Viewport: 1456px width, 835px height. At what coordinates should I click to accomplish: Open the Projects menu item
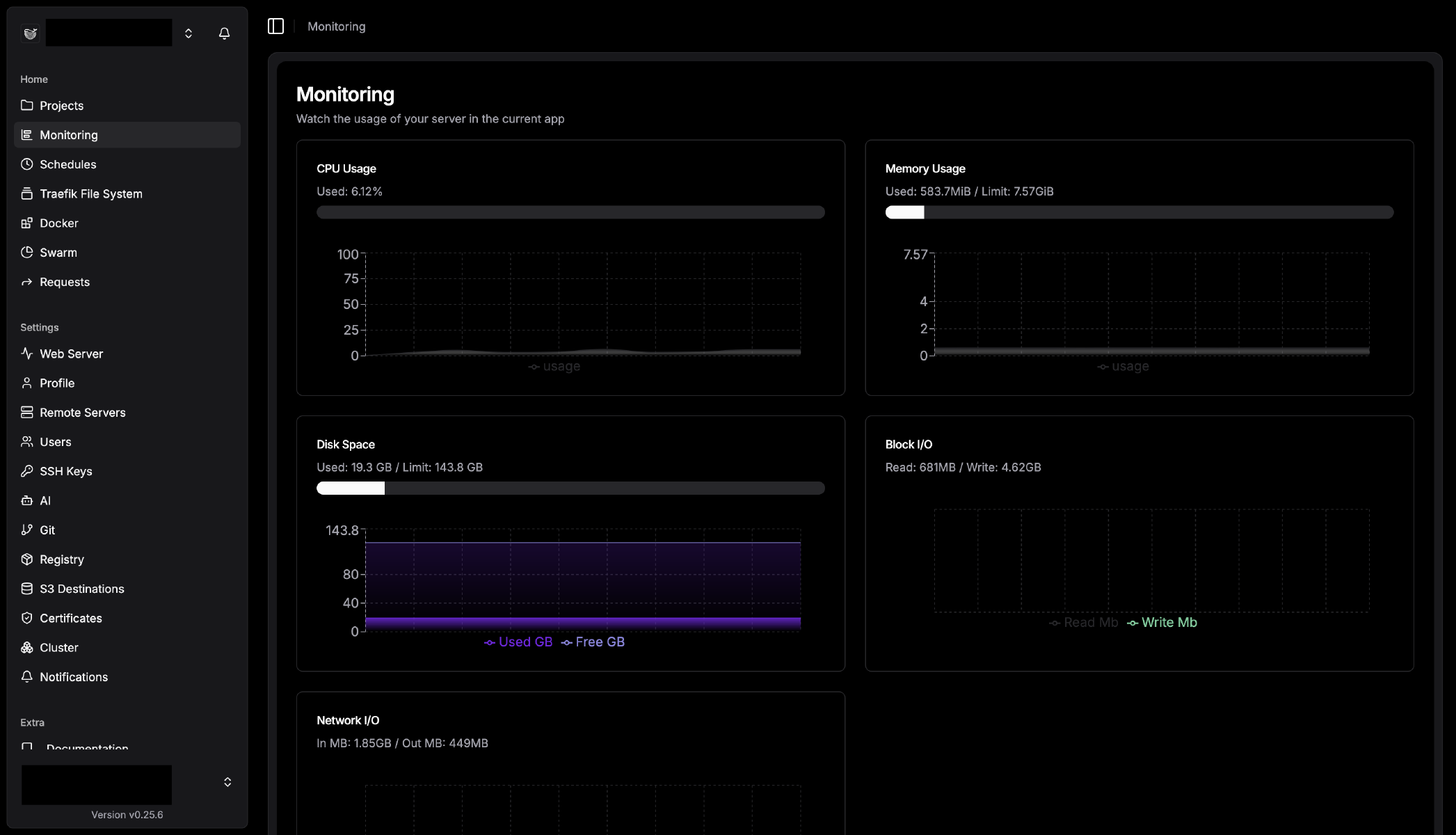coord(61,106)
